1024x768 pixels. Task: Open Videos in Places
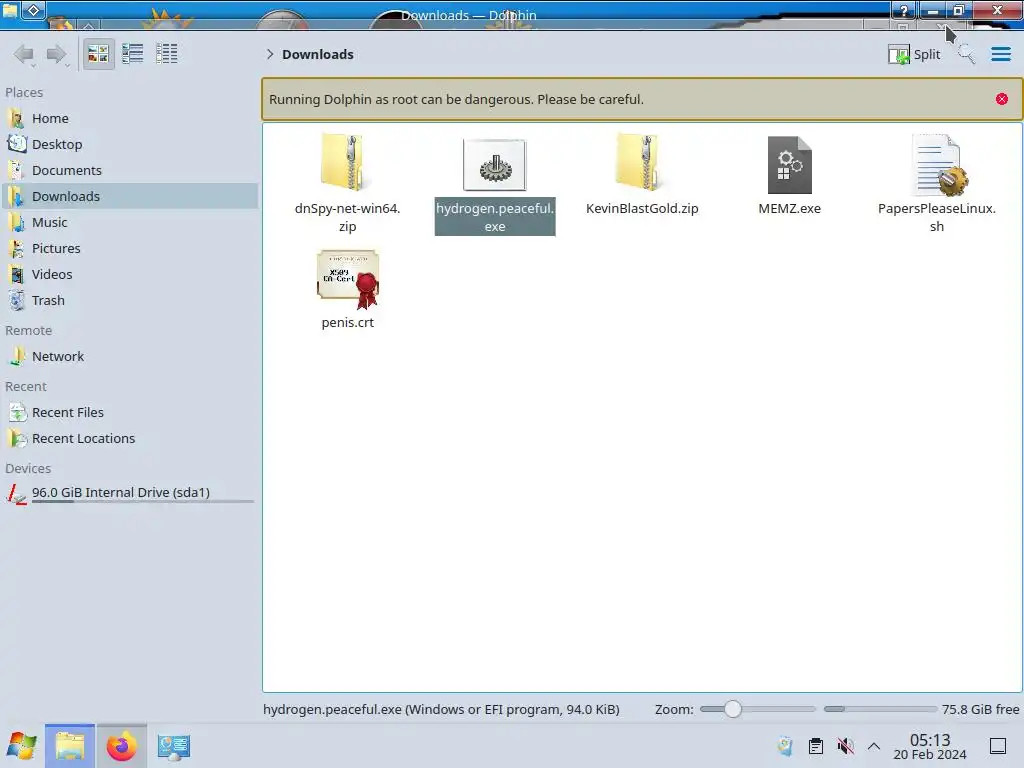(129, 274)
